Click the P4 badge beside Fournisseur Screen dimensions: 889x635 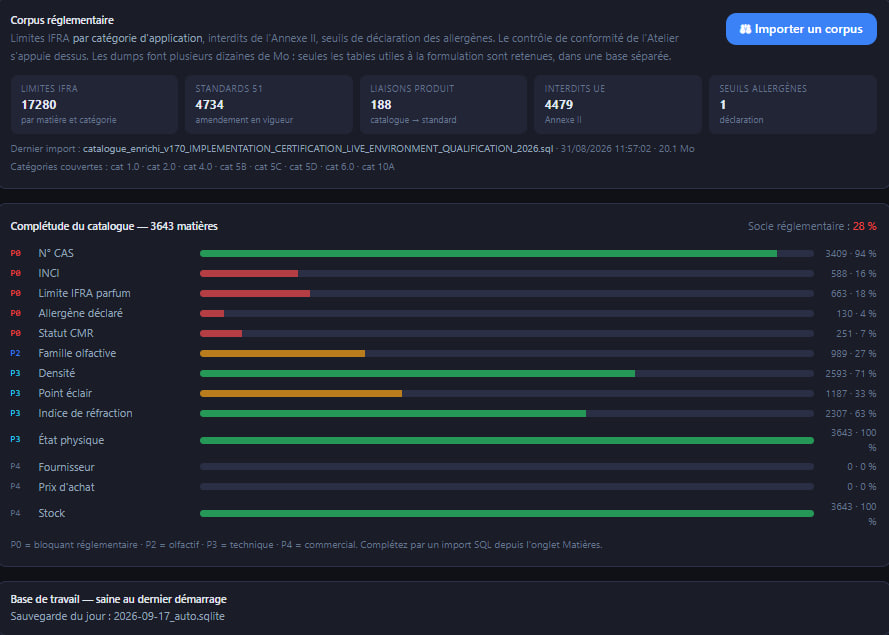pyautogui.click(x=15, y=466)
